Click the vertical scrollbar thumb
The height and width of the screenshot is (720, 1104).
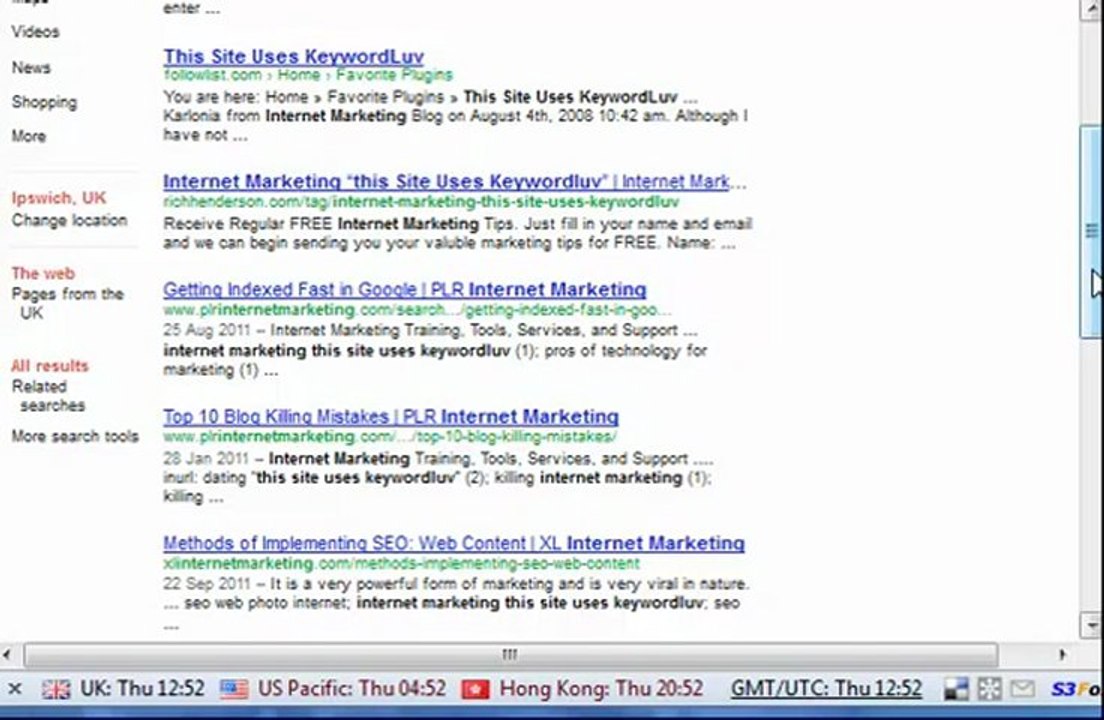coord(1091,232)
